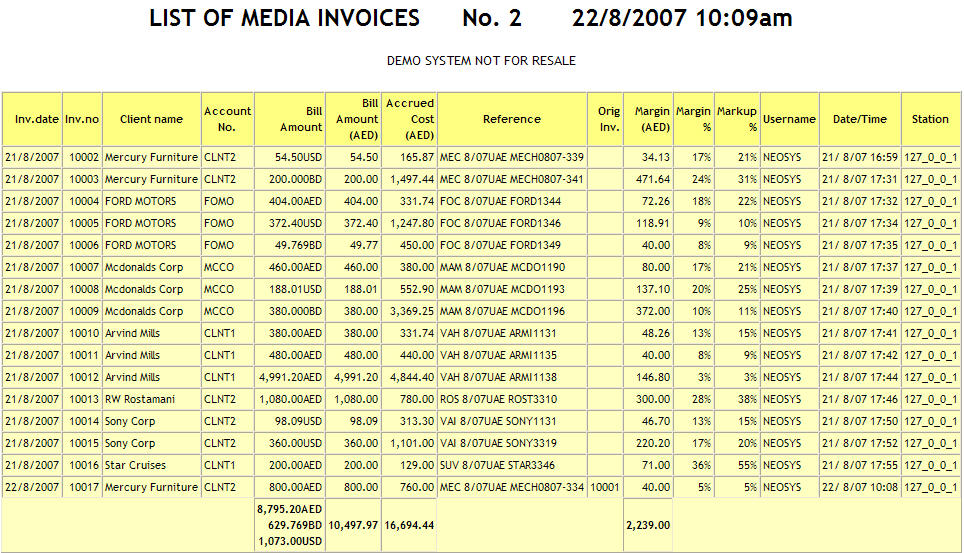Screen dimensions: 964x553
Task: Select invoice number 10013 cell
Action: [x=82, y=399]
